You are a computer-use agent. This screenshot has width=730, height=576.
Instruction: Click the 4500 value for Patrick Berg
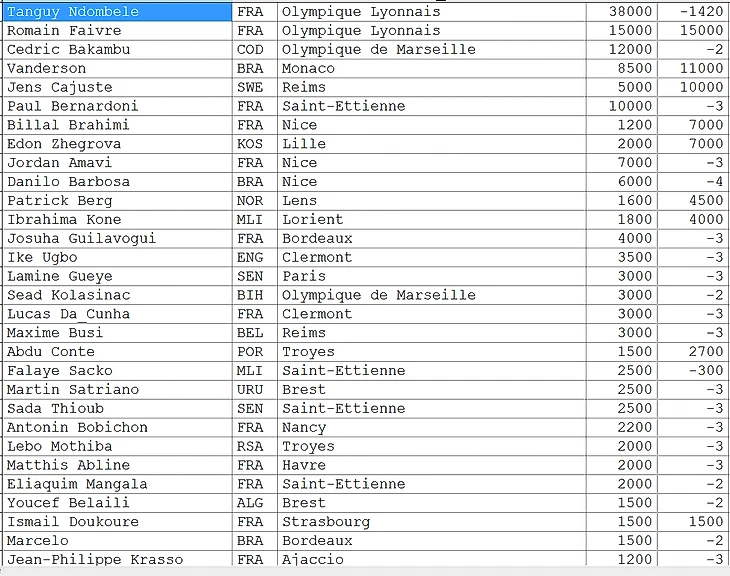point(692,201)
